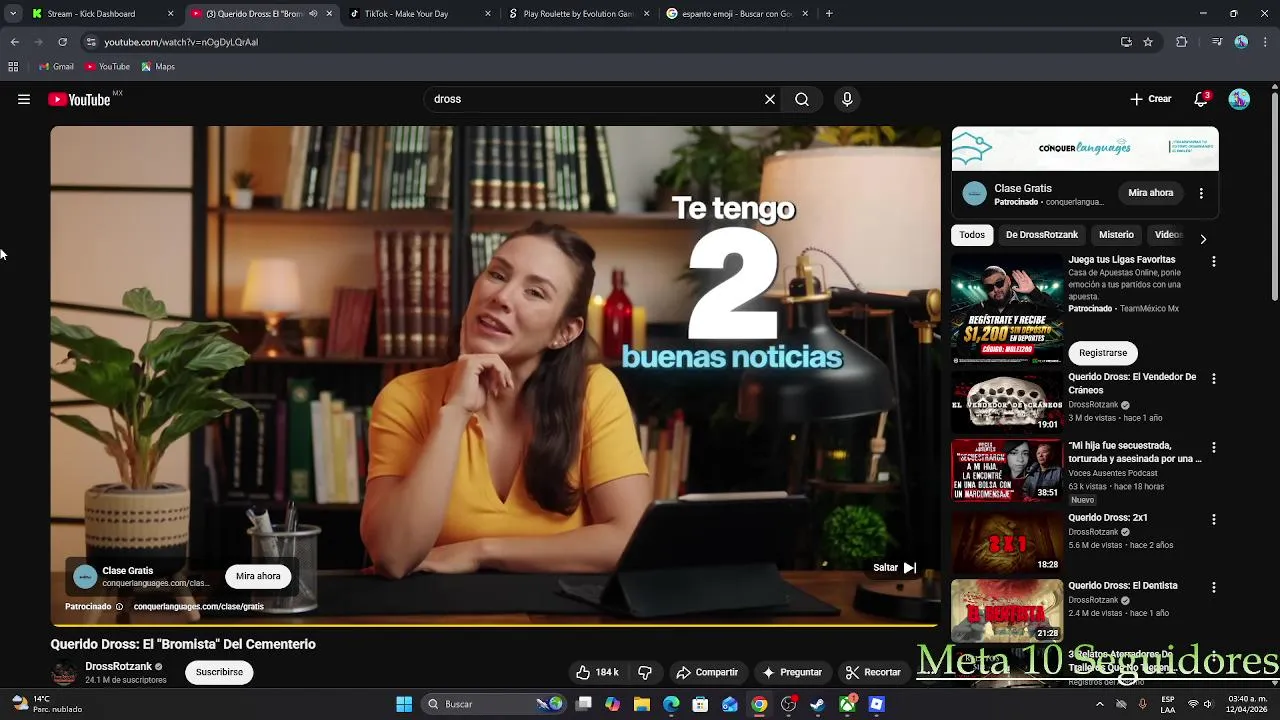Open the Crear menu

tap(1151, 99)
